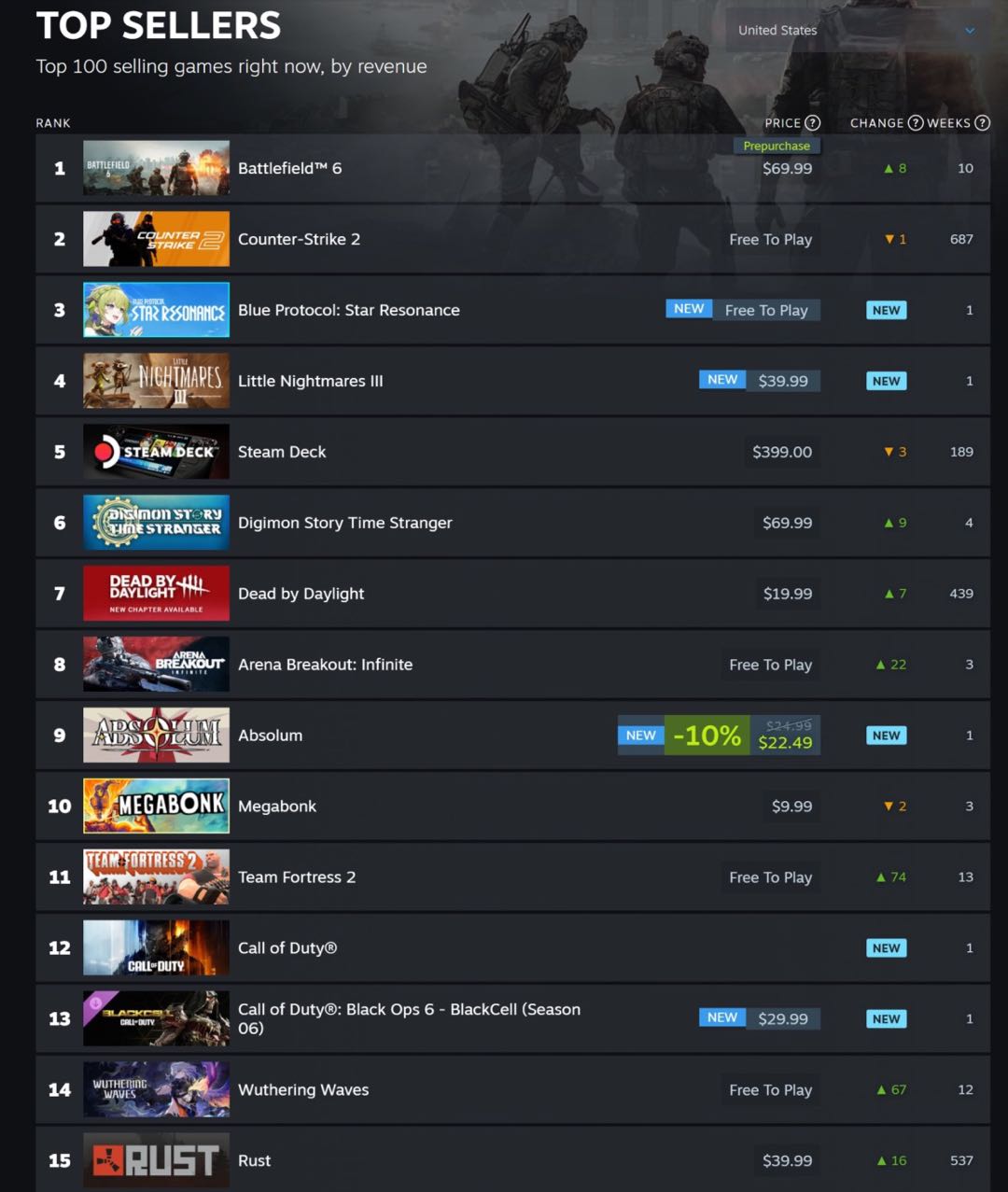This screenshot has height=1192, width=1008.
Task: Select the Wuthering Waves capsule image
Action: click(156, 1090)
